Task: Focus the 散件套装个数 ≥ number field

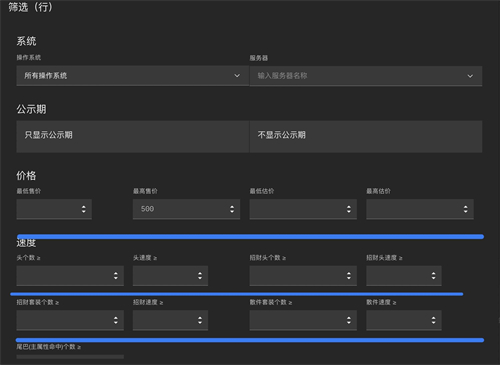Action: coord(303,320)
